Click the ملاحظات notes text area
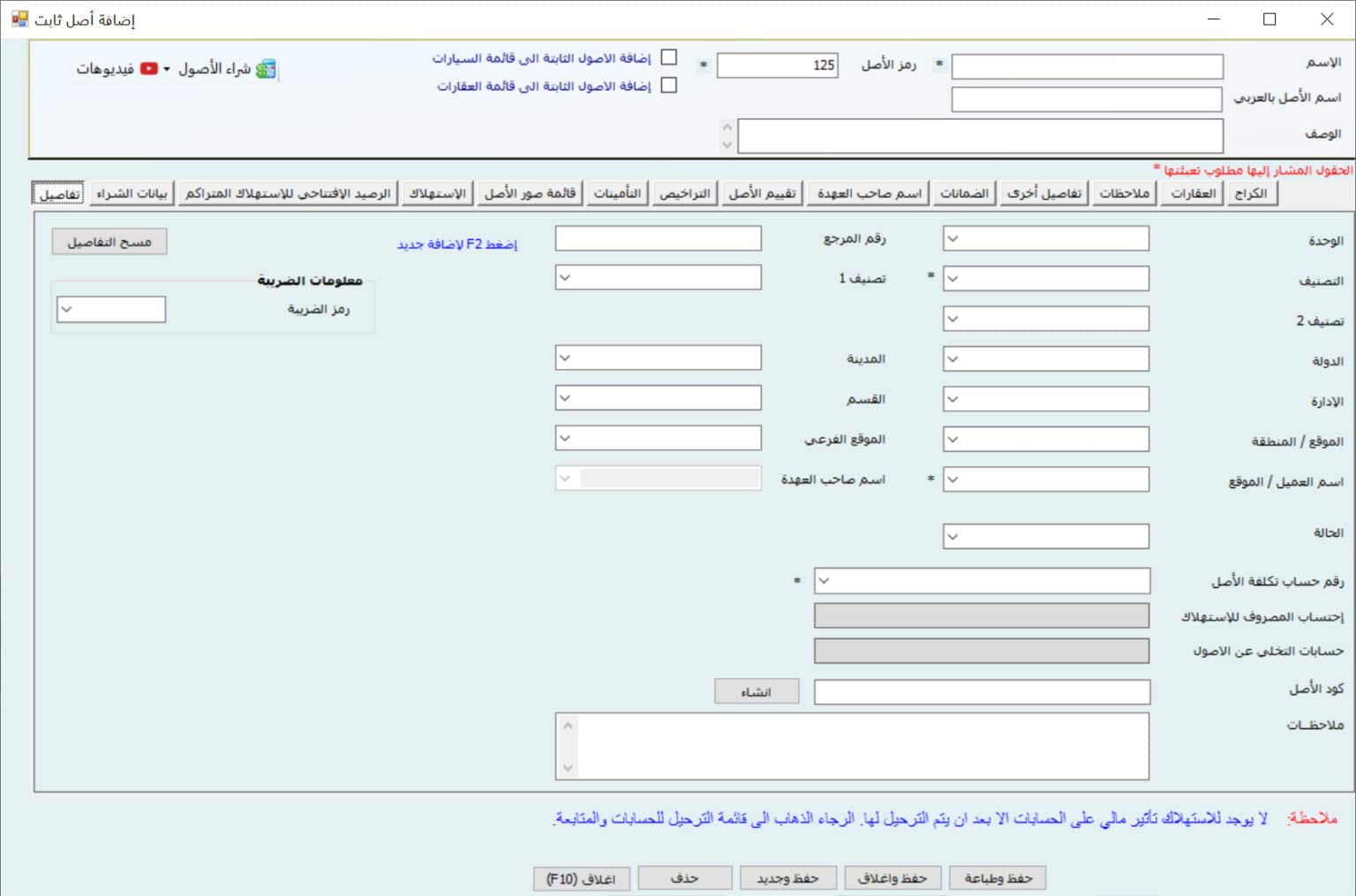This screenshot has height=896, width=1356. tap(852, 747)
